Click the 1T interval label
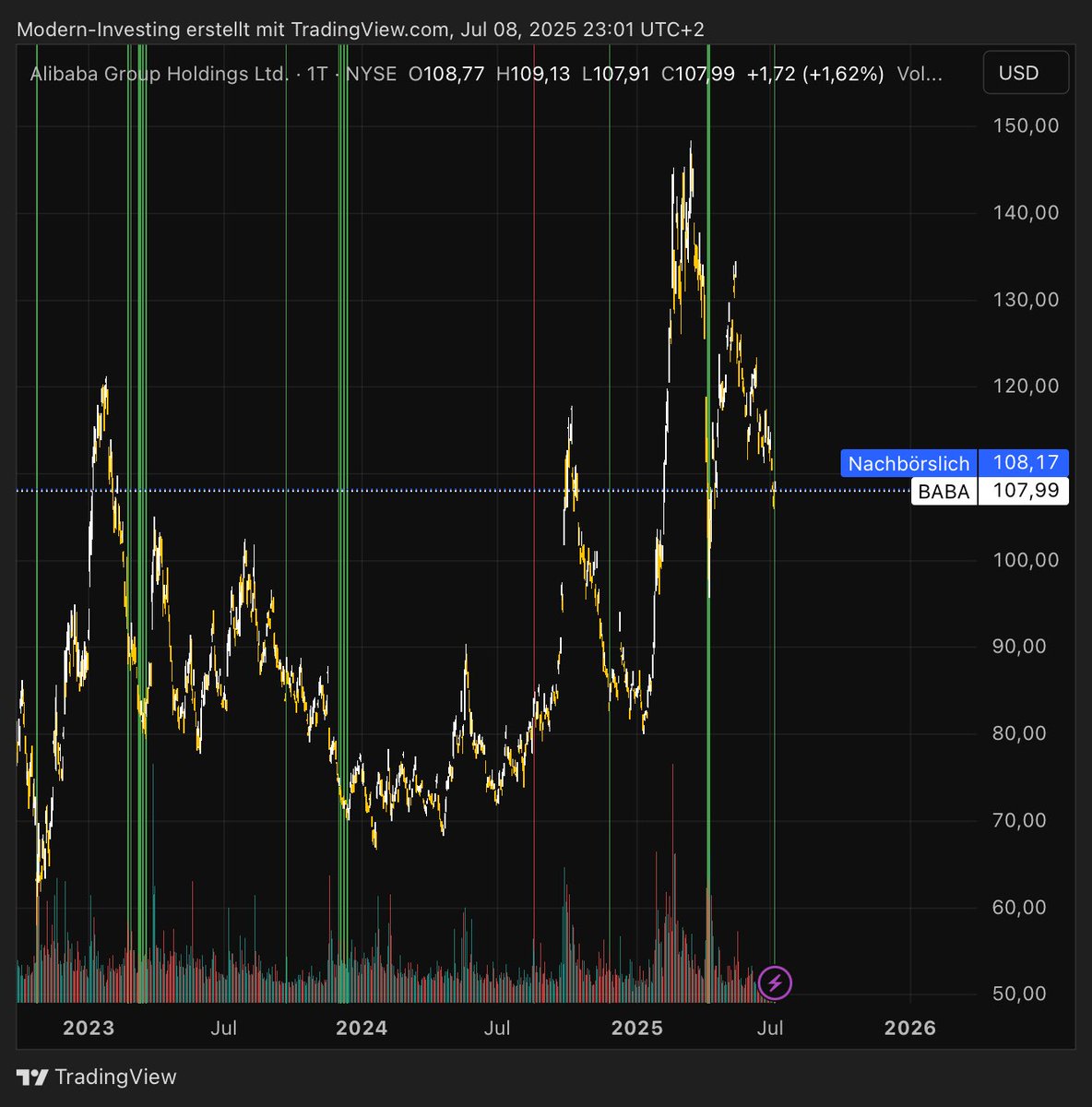The height and width of the screenshot is (1107, 1092). pyautogui.click(x=317, y=74)
